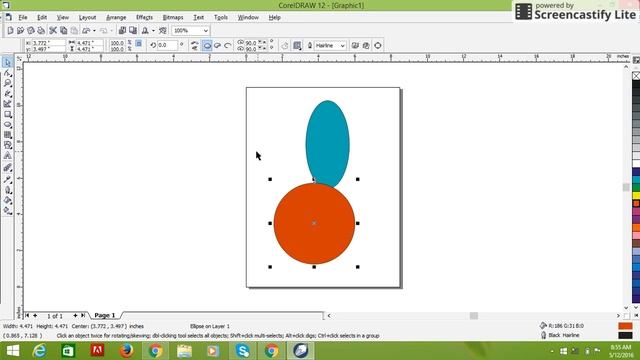Screen dimensions: 640x360
Task: Open the Tools menu
Action: pos(220,18)
